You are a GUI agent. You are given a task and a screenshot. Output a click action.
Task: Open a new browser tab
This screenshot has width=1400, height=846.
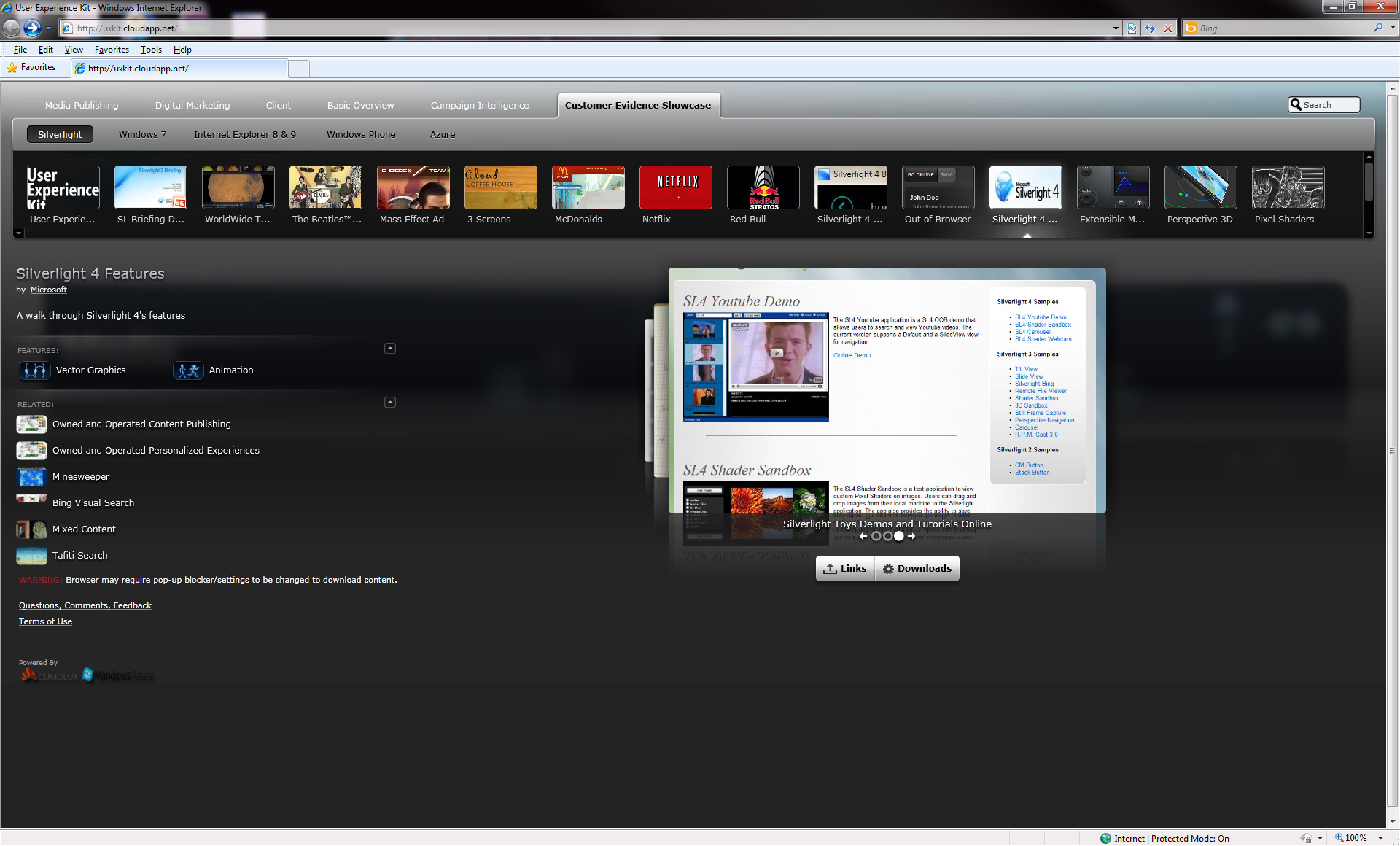(299, 69)
